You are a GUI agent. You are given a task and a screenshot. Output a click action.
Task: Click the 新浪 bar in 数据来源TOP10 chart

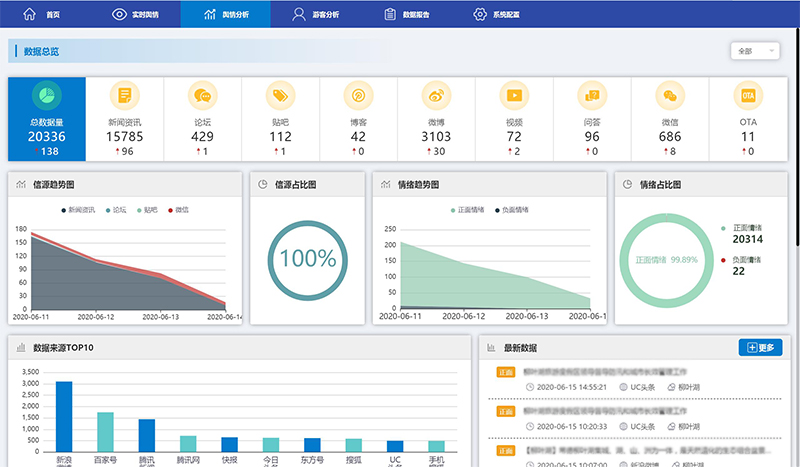64,416
